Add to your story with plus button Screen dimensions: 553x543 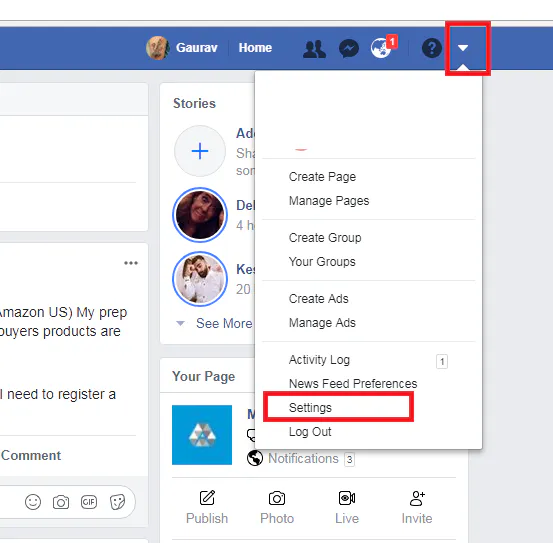coord(200,151)
